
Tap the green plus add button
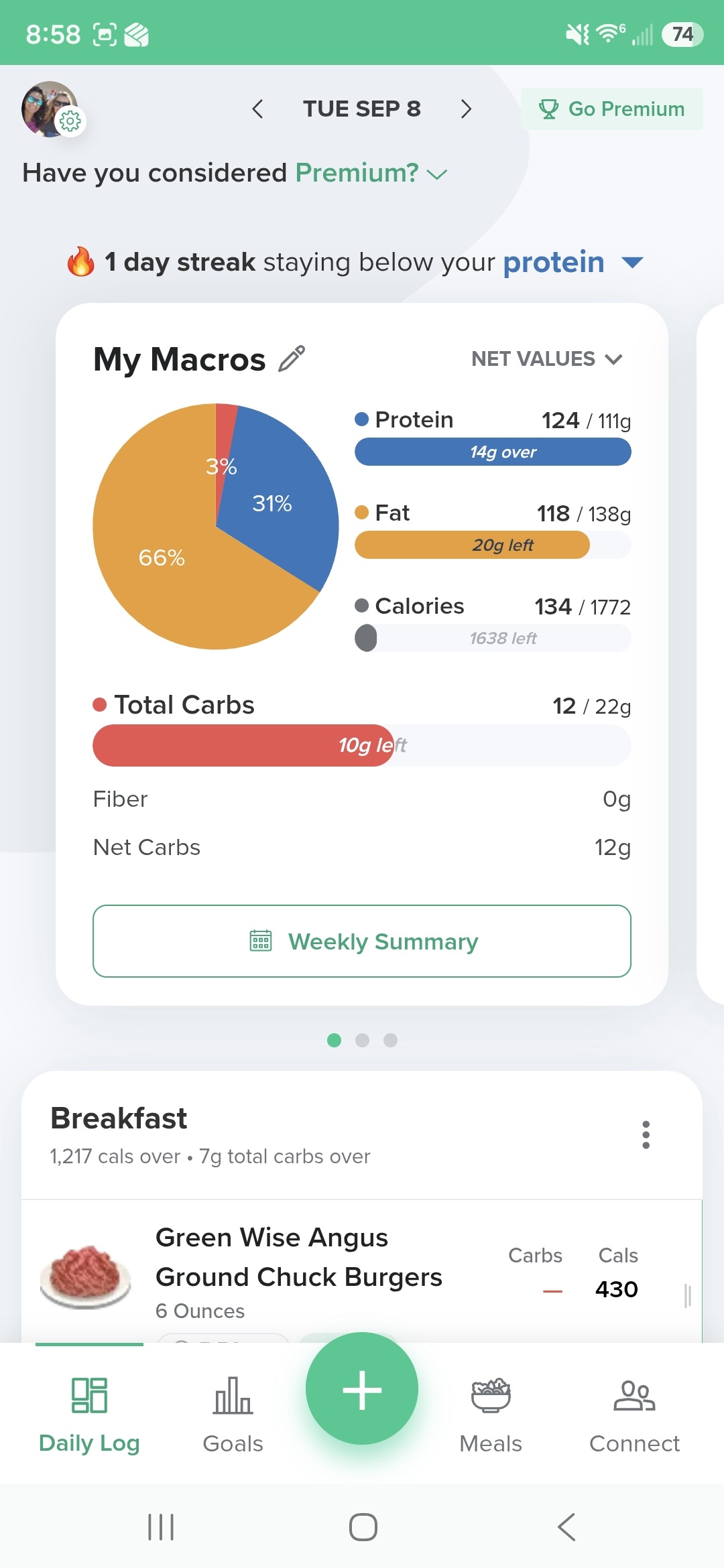[362, 1389]
